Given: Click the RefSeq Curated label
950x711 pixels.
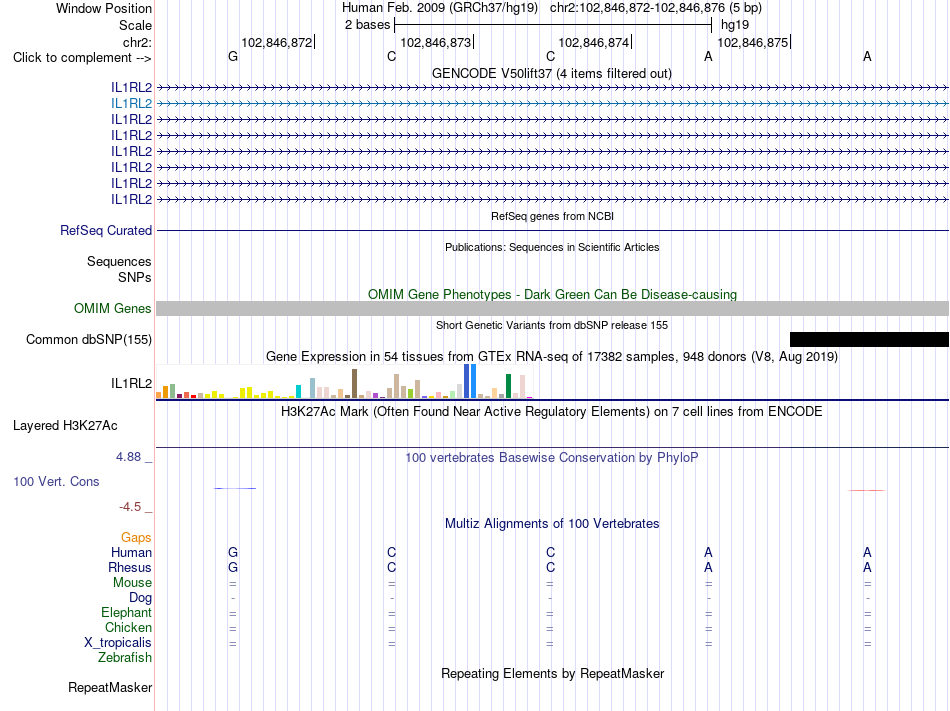Looking at the screenshot, I should tap(106, 231).
